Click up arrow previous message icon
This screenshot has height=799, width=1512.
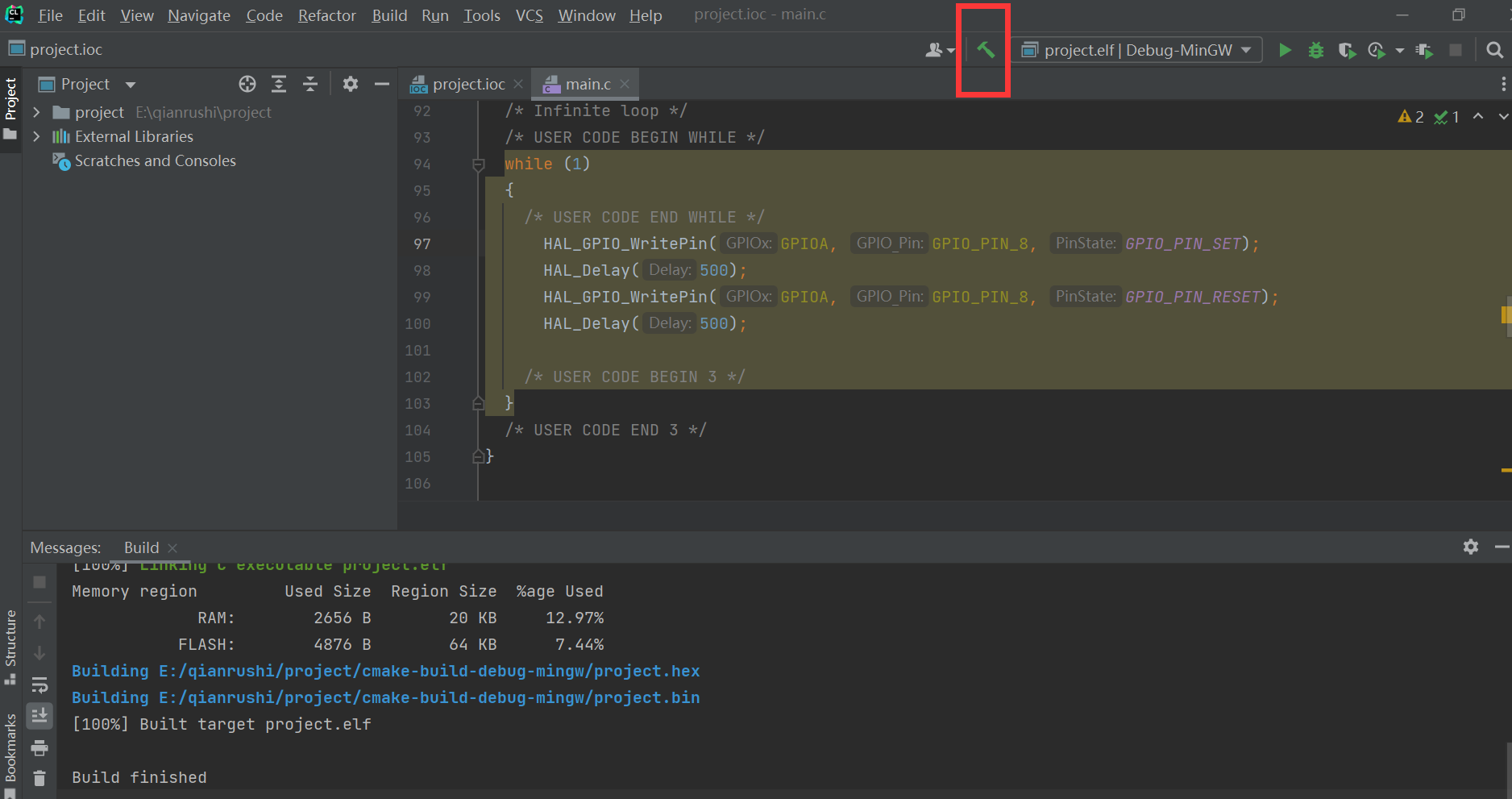coord(39,622)
